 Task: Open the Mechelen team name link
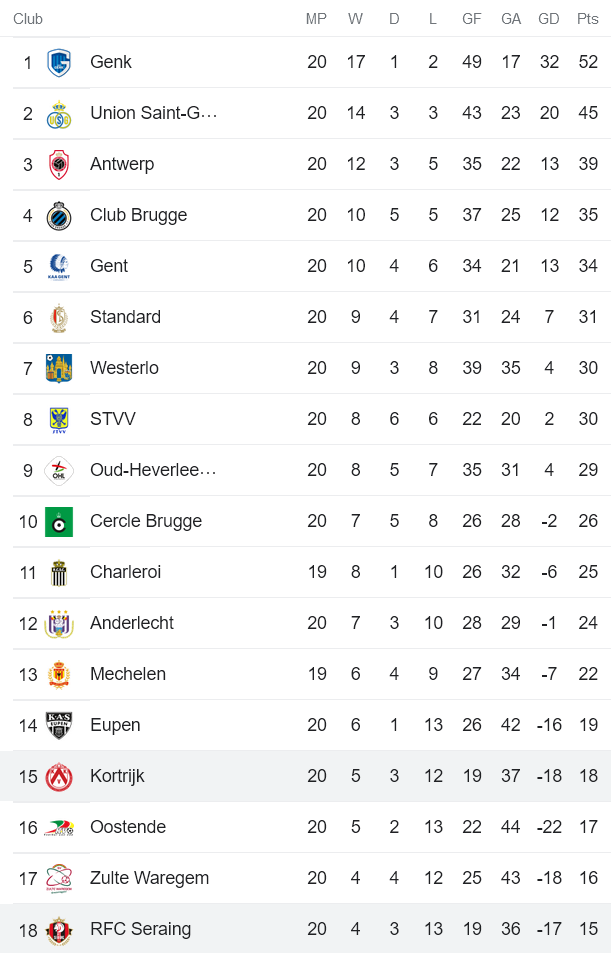click(128, 674)
